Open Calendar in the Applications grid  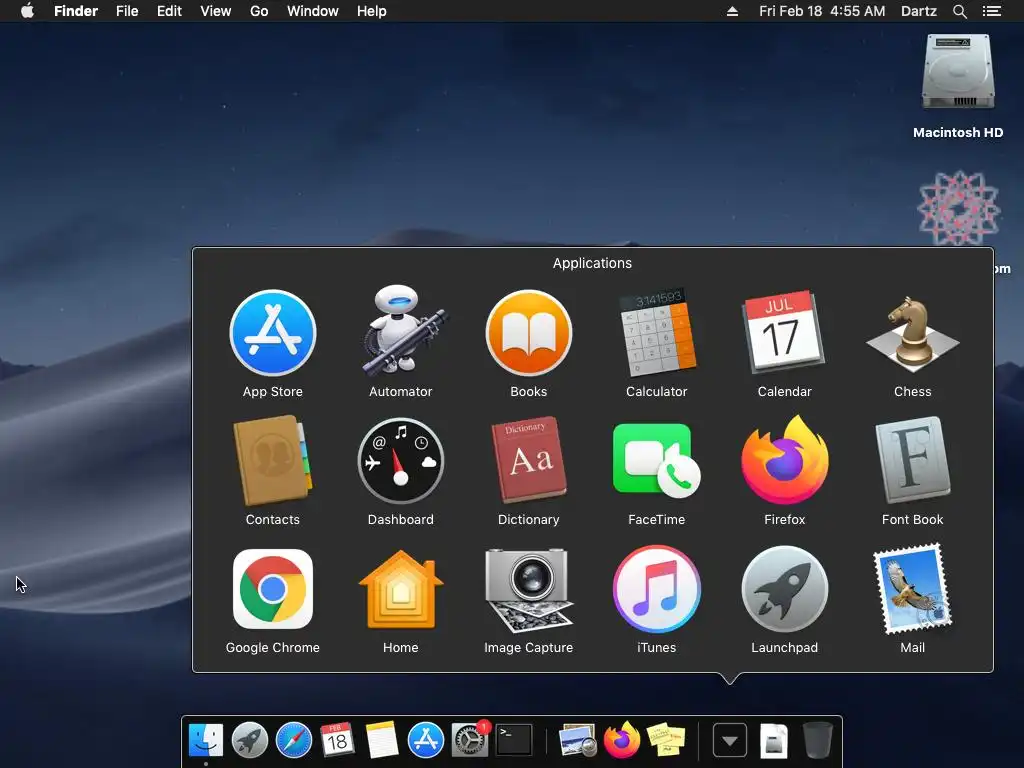[783, 332]
